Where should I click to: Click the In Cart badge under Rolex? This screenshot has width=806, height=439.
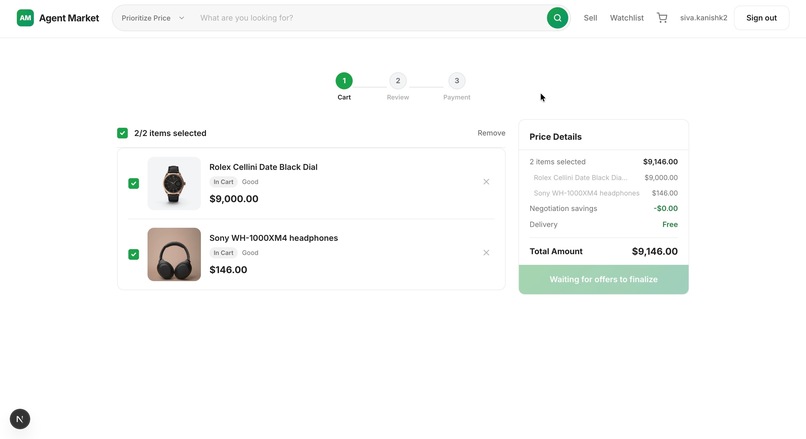point(223,182)
